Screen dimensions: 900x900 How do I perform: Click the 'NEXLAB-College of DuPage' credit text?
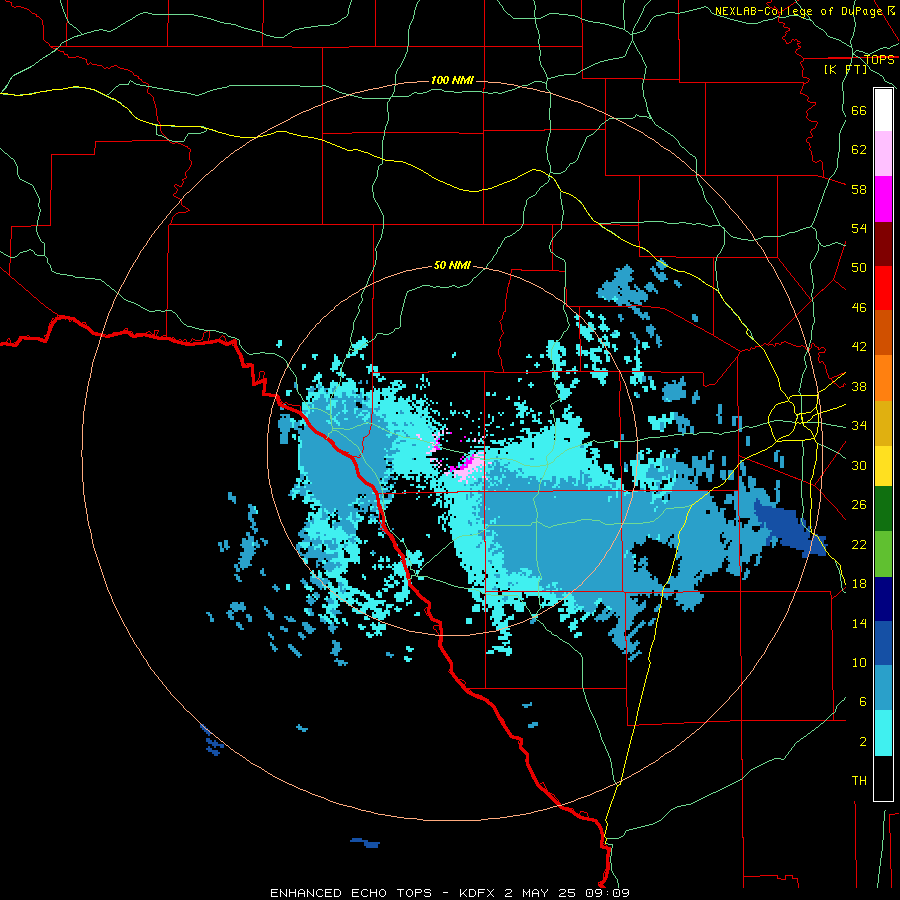click(800, 11)
